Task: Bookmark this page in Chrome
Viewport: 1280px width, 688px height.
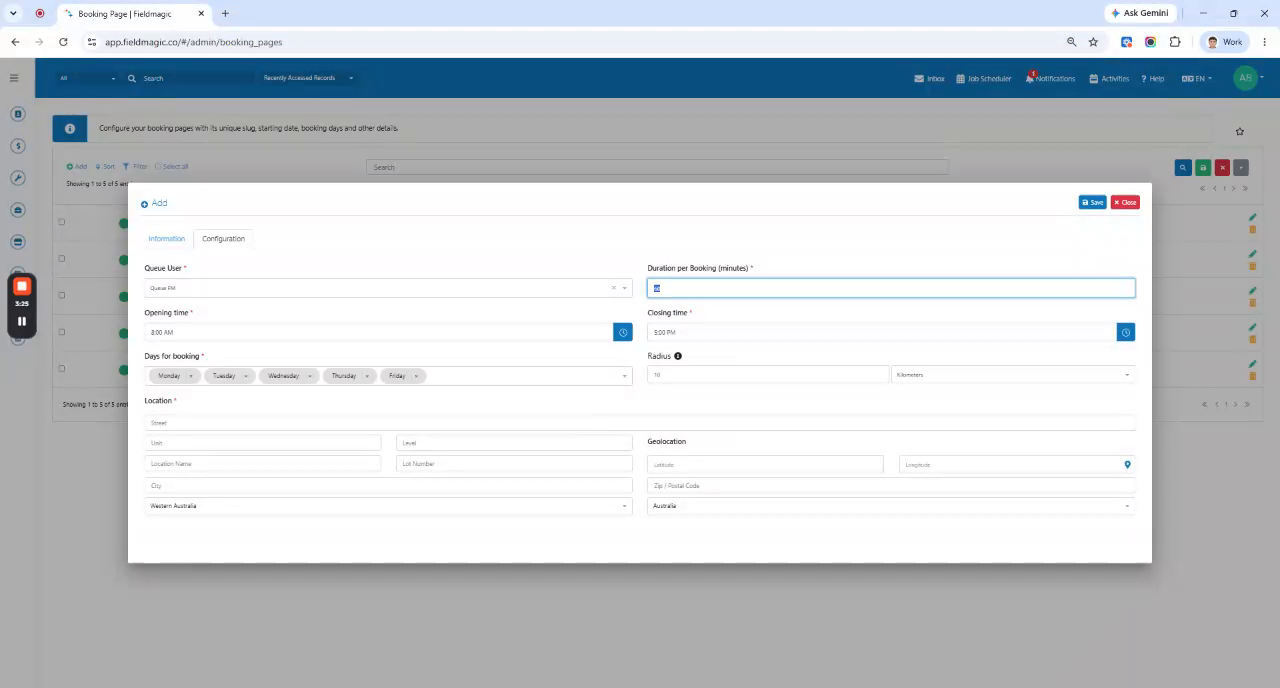Action: click(x=1093, y=42)
